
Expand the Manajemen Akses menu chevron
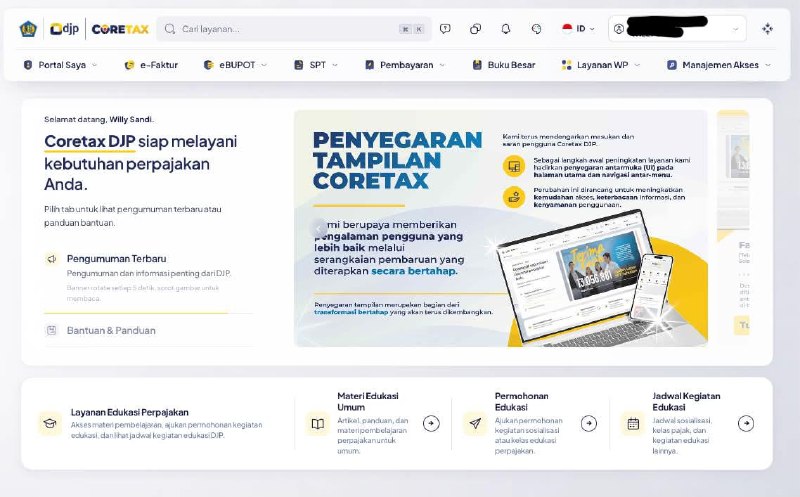pyautogui.click(x=768, y=65)
